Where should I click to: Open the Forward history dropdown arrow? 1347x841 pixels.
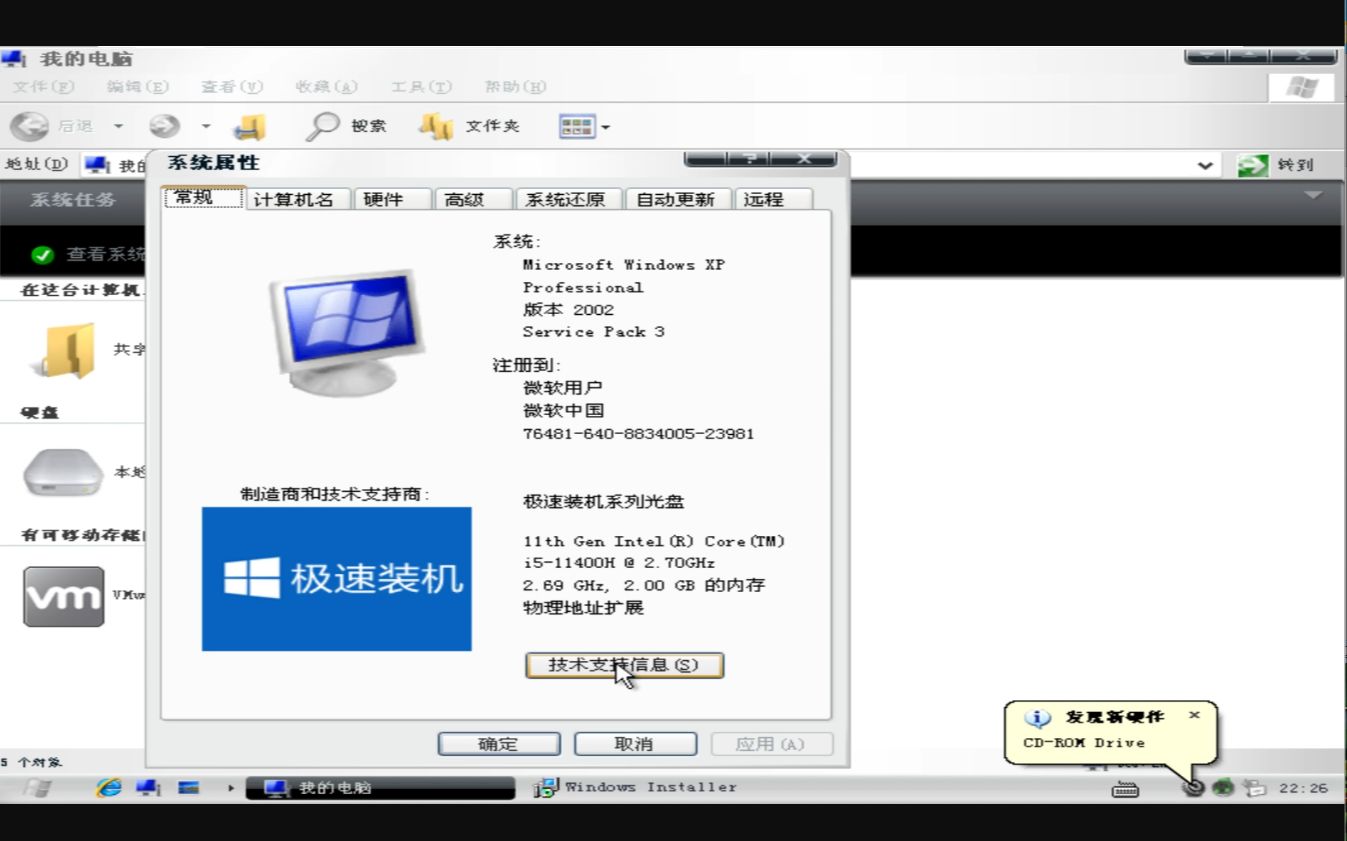(x=206, y=127)
